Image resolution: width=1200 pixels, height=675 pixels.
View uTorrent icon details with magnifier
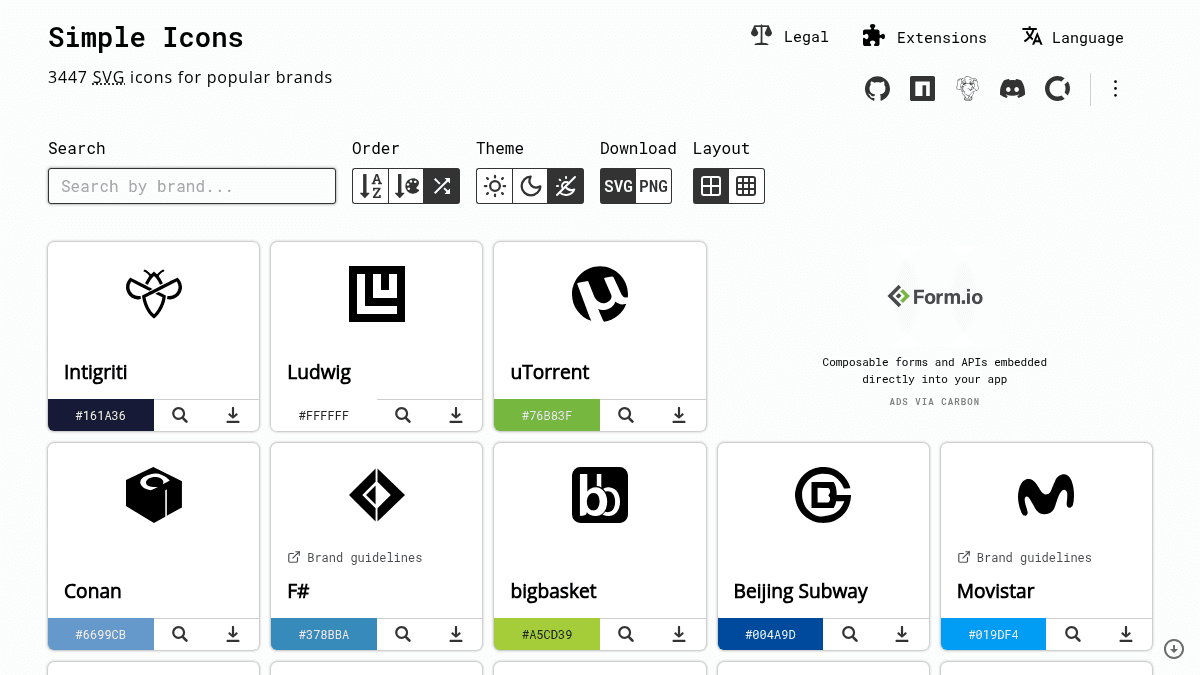point(626,415)
